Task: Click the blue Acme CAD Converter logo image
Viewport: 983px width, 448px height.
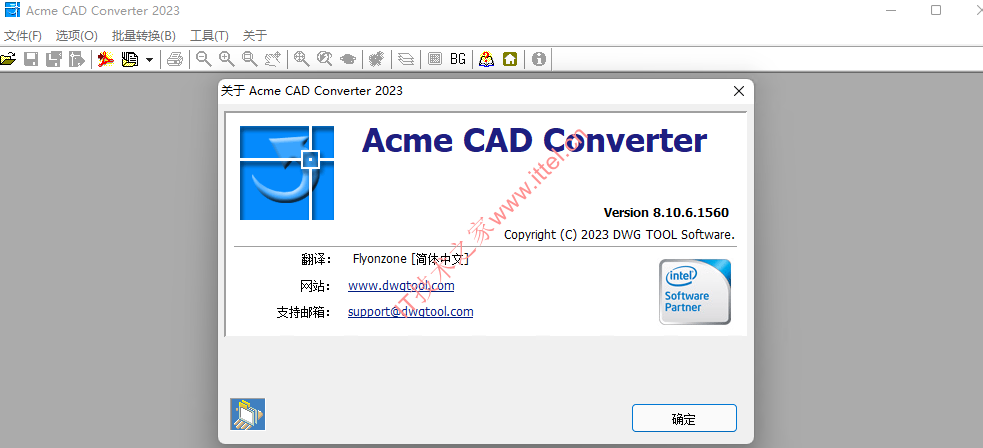Action: click(286, 173)
